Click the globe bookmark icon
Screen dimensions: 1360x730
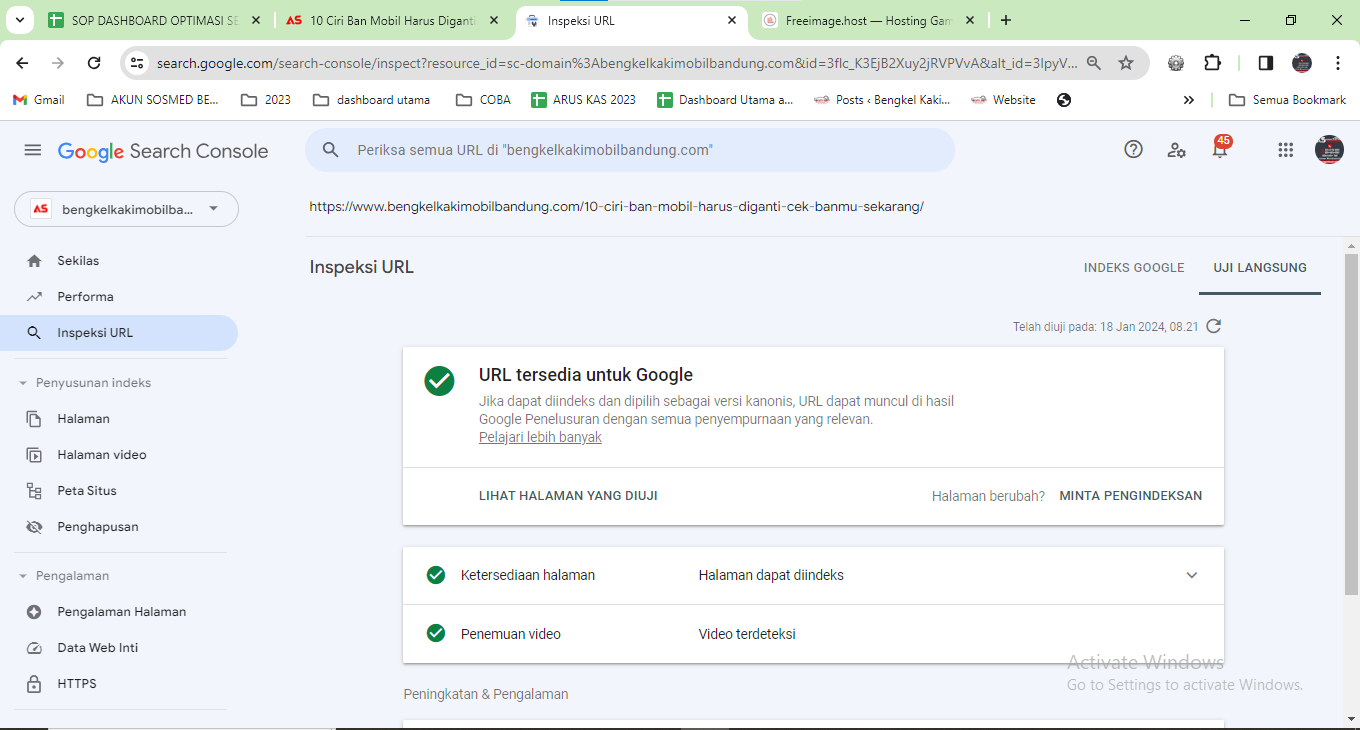(1064, 100)
